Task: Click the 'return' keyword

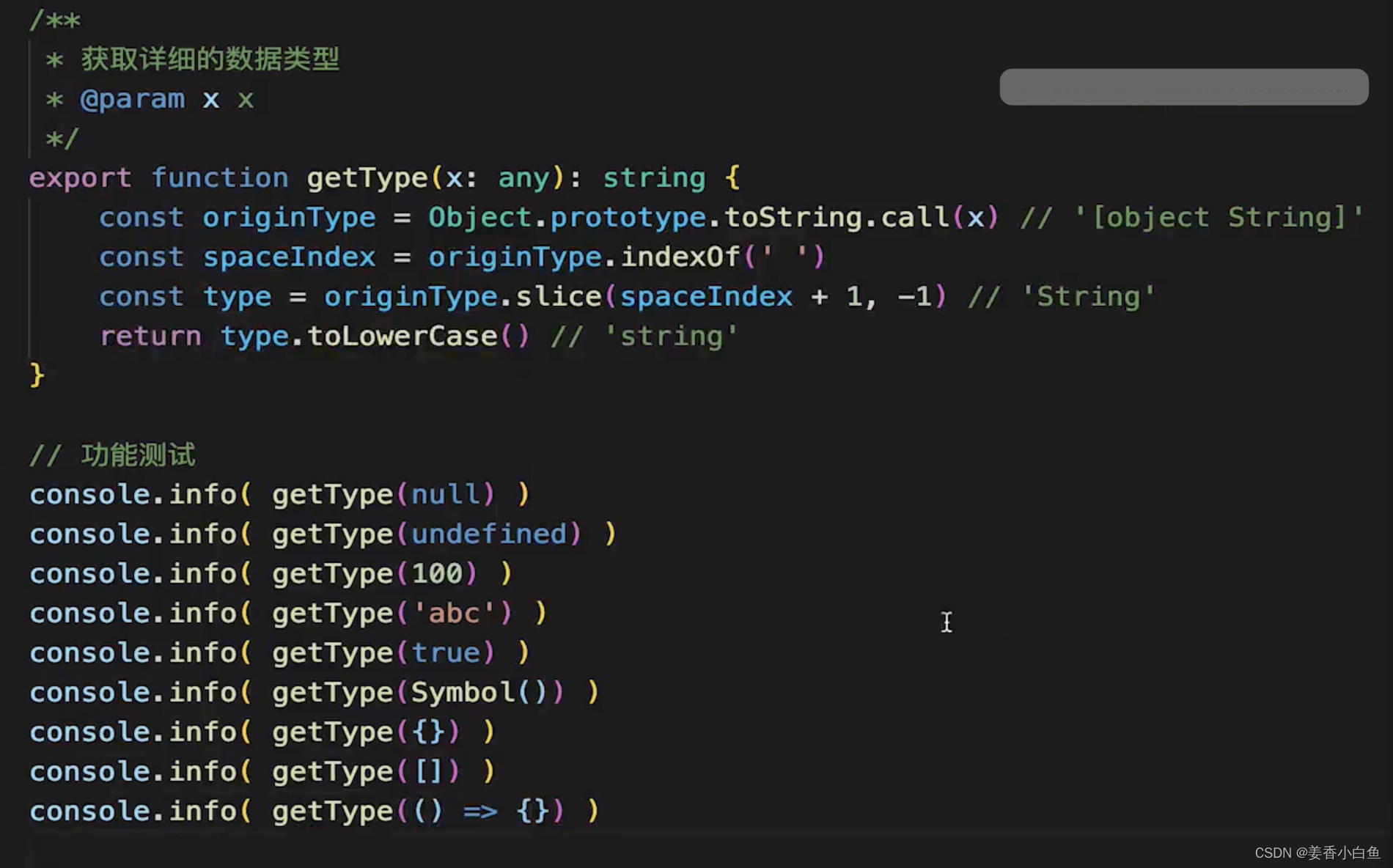Action: [150, 336]
